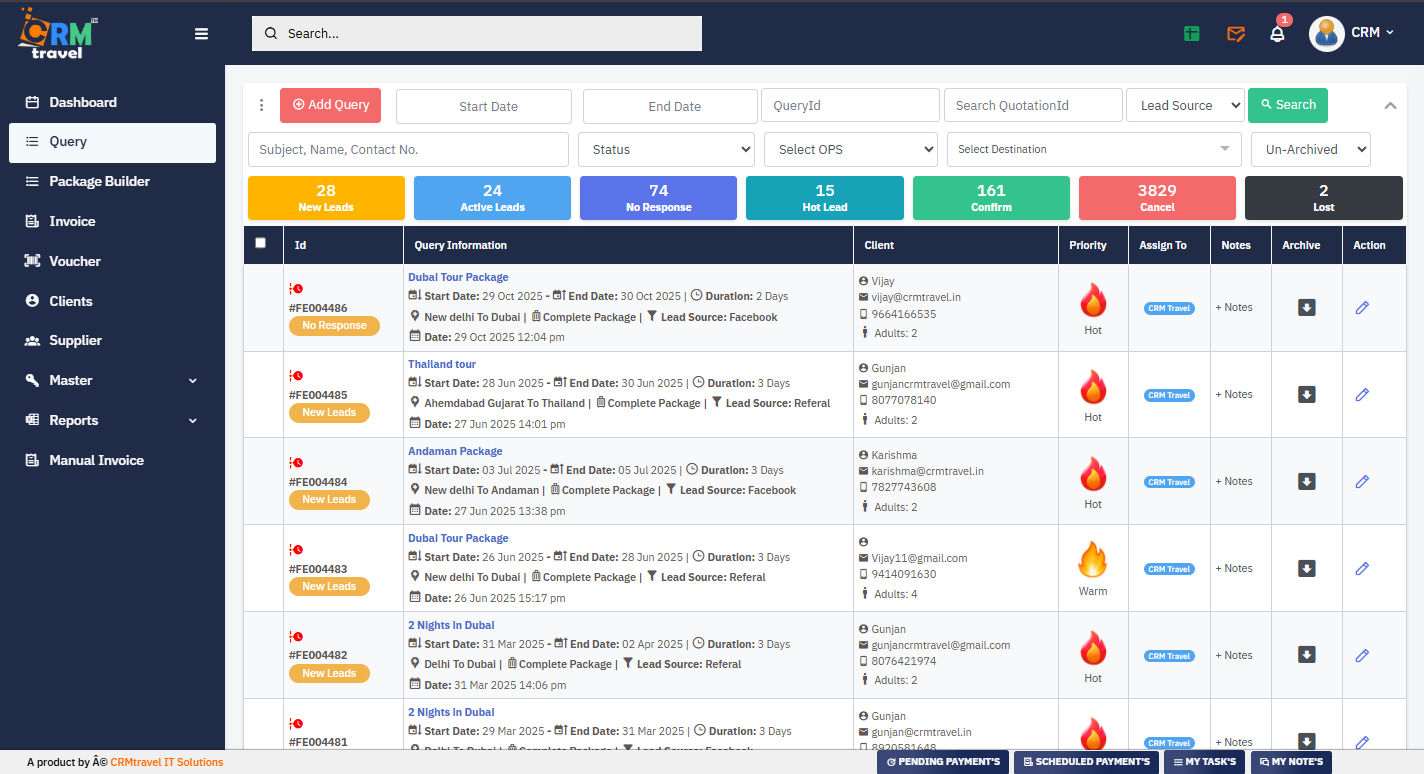
Task: Toggle the checkbox for query FE004484
Action: 262,481
